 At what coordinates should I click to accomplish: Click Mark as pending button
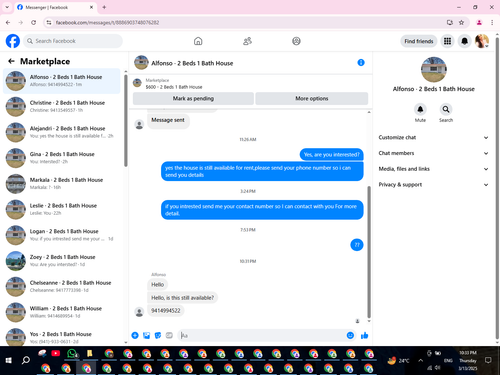pyautogui.click(x=193, y=98)
